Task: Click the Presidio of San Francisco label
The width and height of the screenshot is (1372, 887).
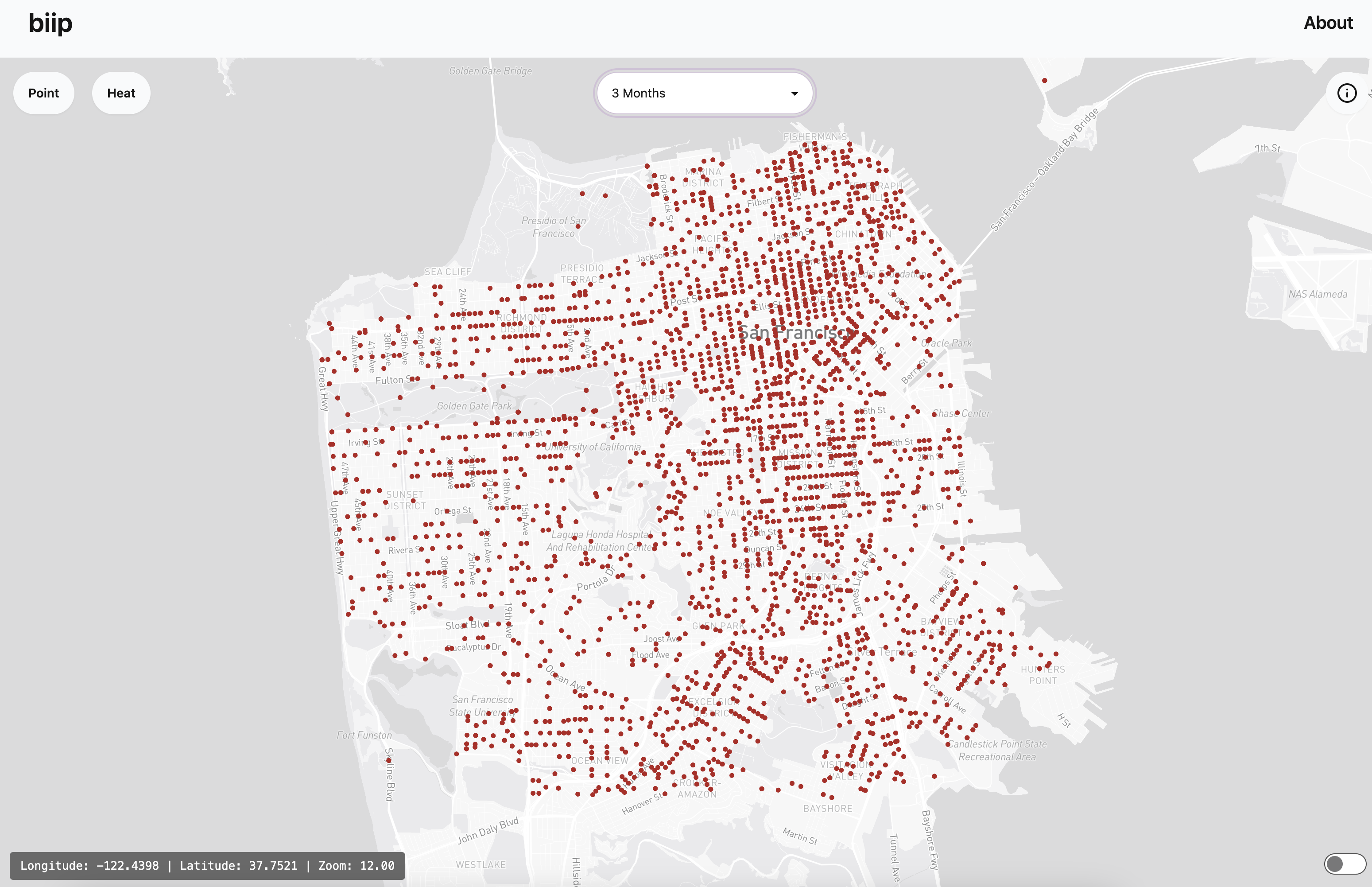Action: 553,227
